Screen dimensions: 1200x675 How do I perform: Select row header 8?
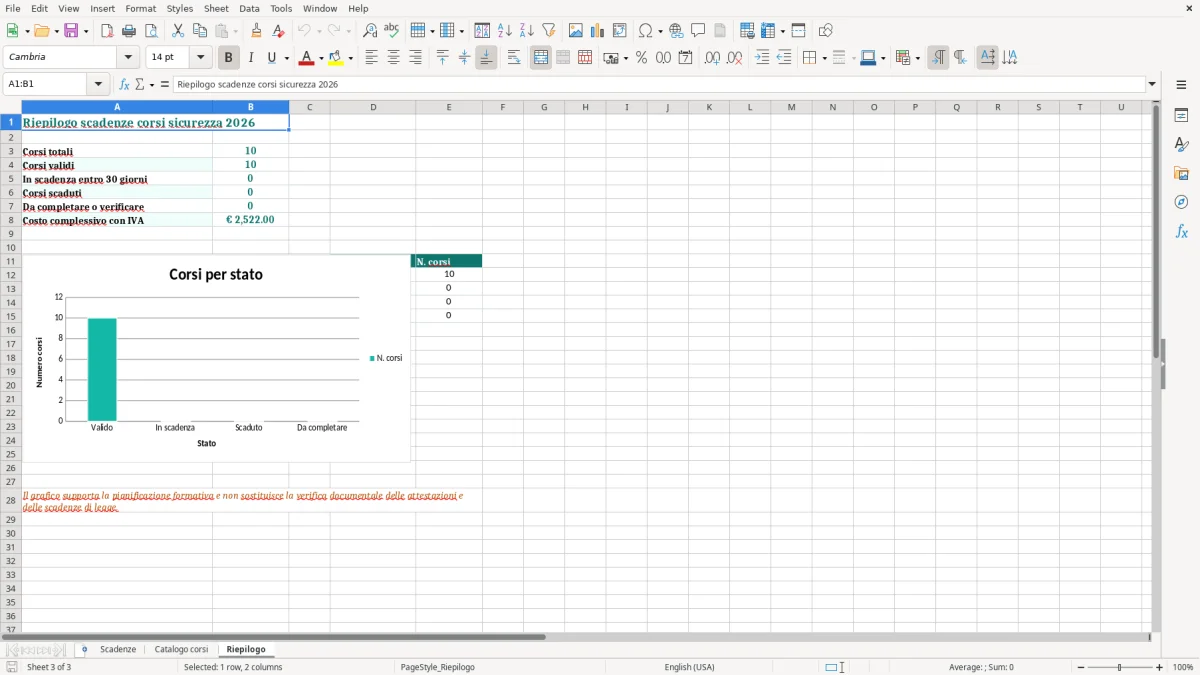(10, 220)
